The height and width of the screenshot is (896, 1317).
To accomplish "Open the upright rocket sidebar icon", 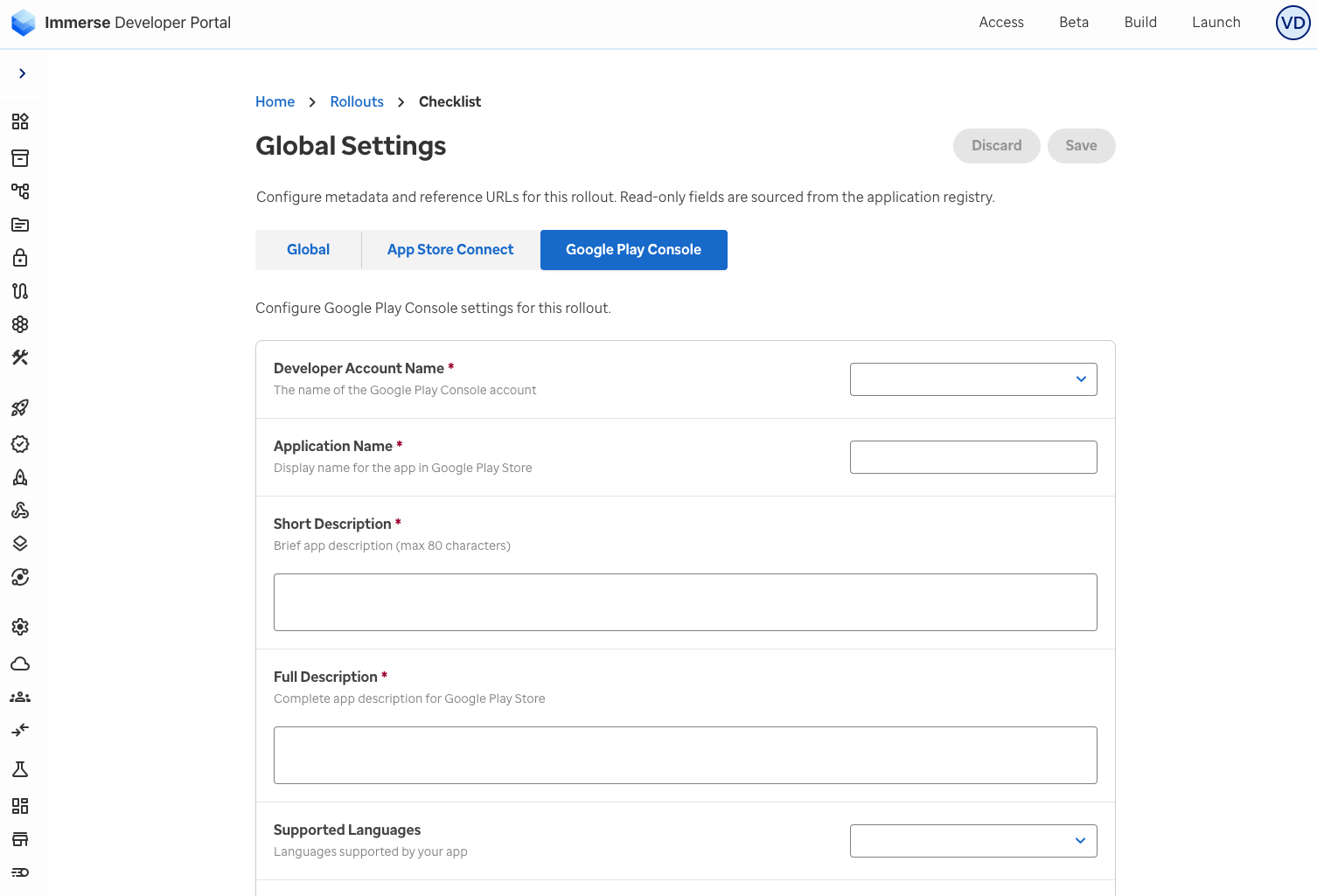I will (20, 477).
